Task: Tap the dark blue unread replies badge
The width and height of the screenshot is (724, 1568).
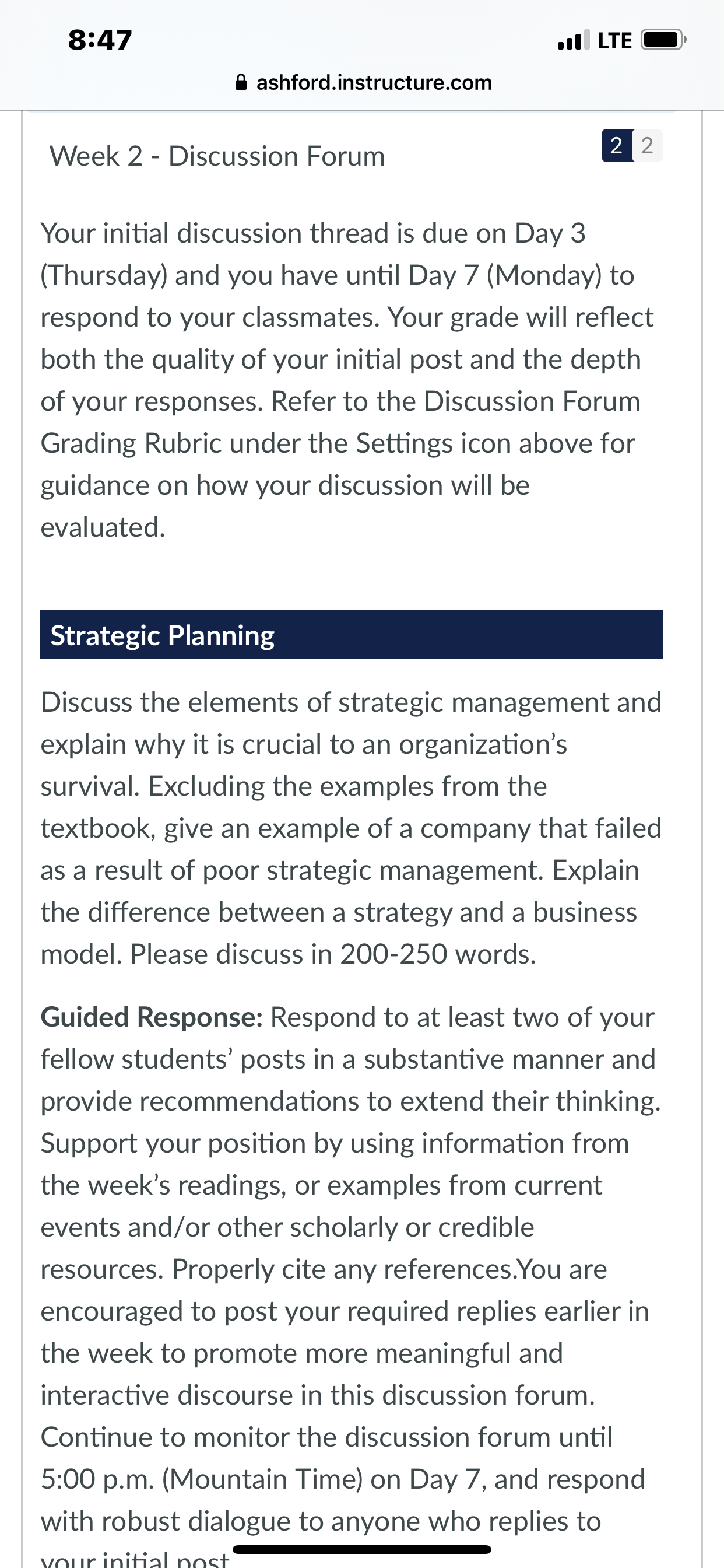Action: pyautogui.click(x=617, y=145)
